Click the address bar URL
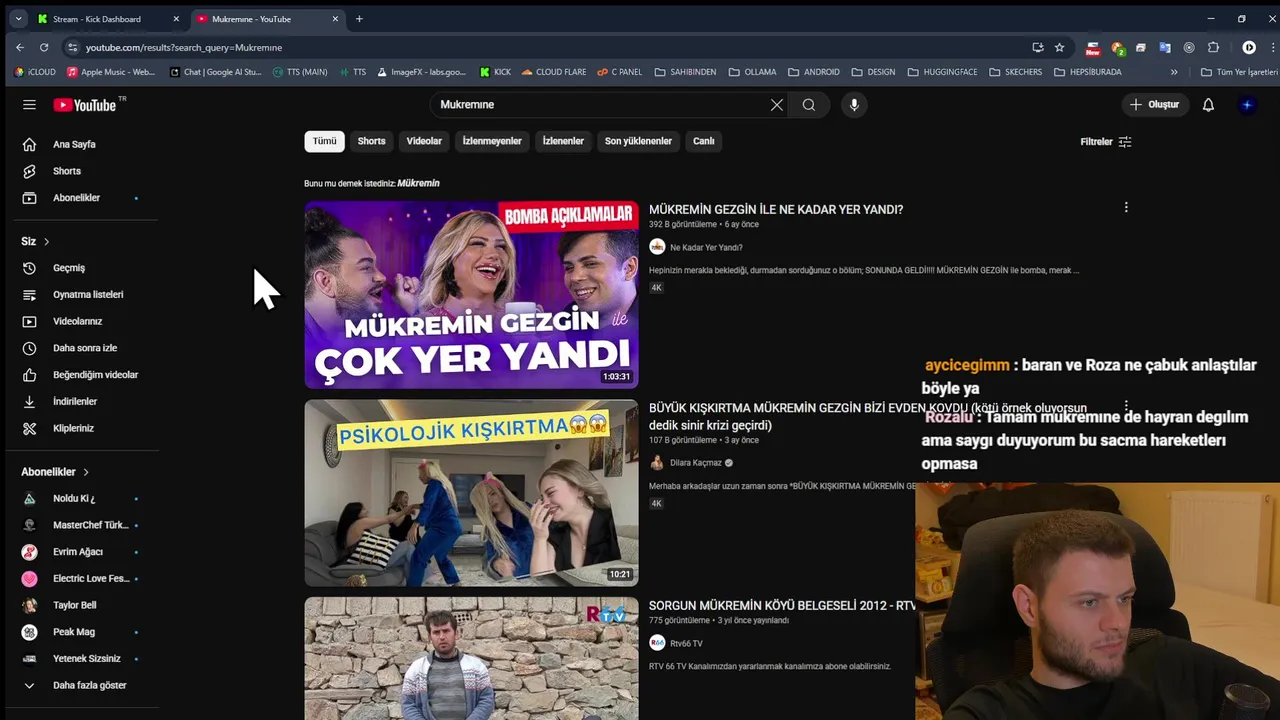Image resolution: width=1280 pixels, height=720 pixels. coord(184,47)
